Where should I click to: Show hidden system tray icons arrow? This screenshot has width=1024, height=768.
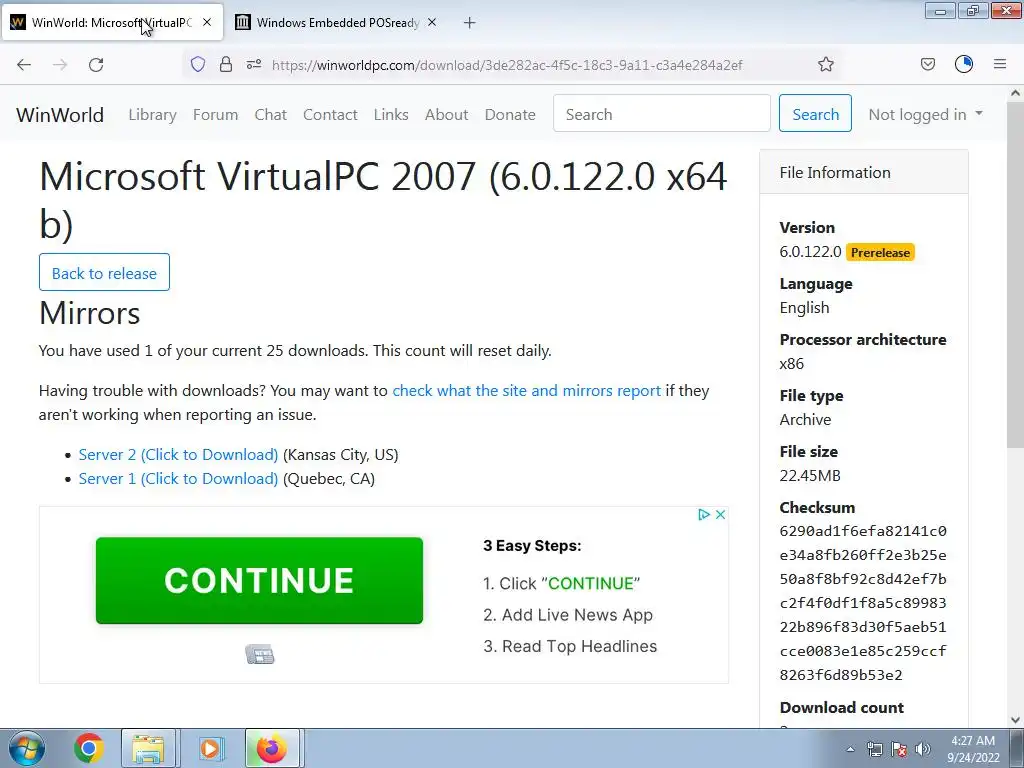click(x=850, y=750)
